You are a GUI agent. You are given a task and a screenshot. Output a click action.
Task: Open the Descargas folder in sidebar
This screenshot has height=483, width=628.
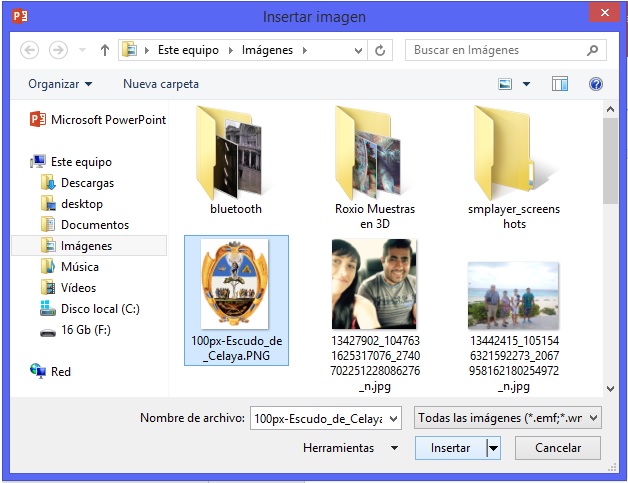coord(87,183)
